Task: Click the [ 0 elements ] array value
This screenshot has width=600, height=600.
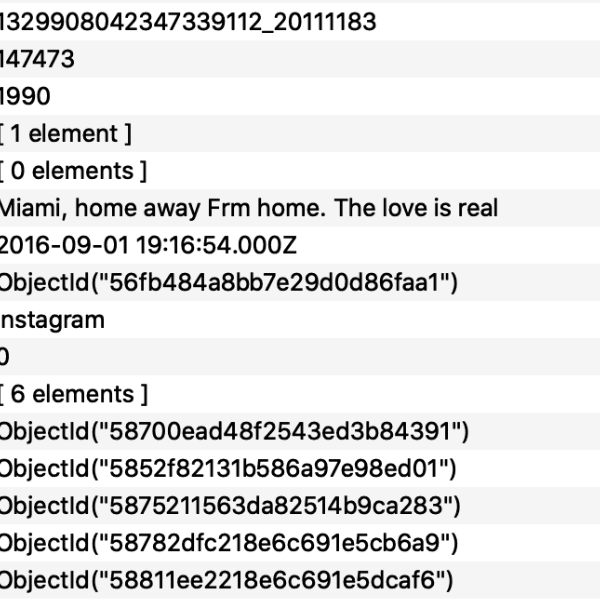Action: click(74, 171)
